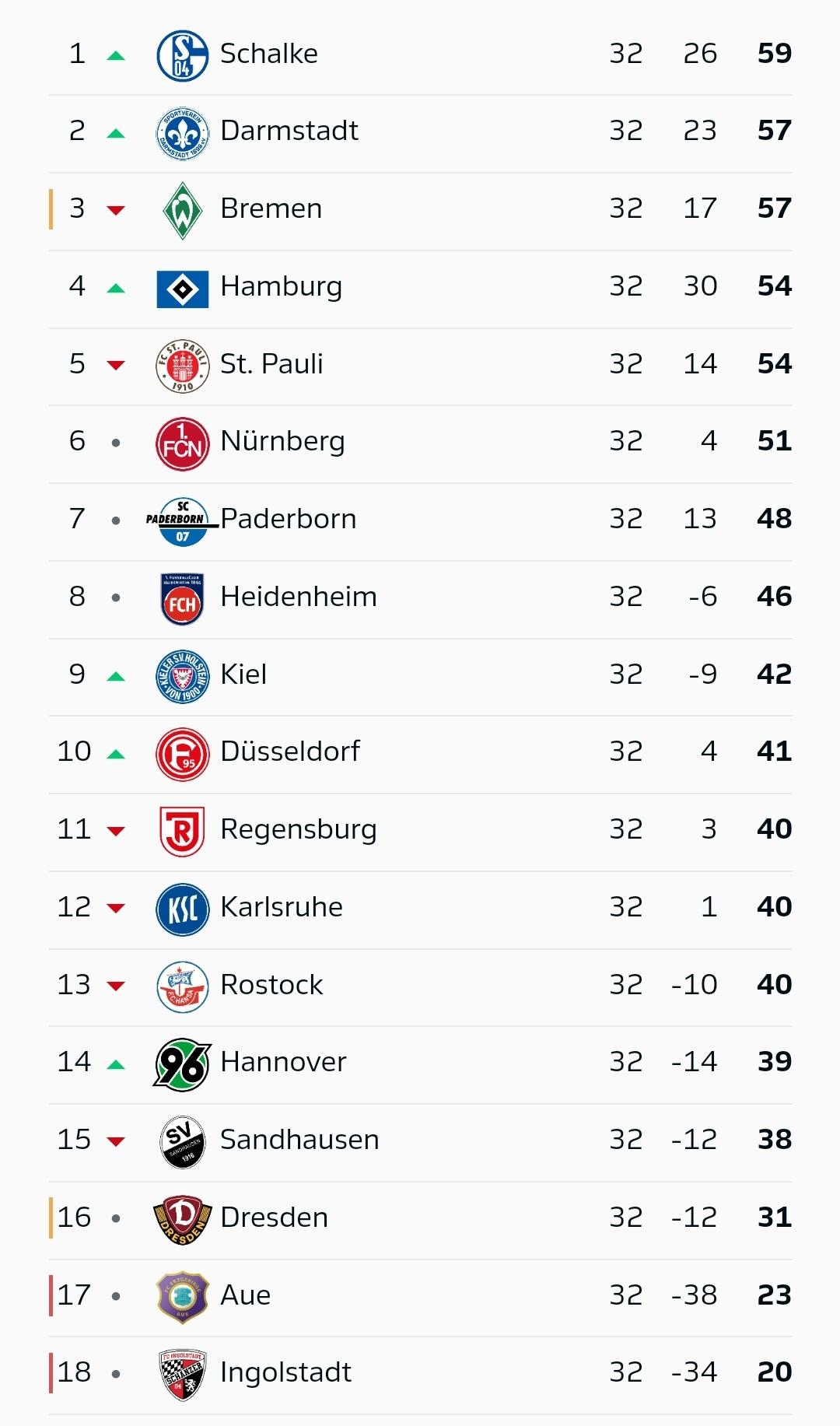This screenshot has width=840, height=1426.
Task: Click the Darmstadt lily club crest
Action: tap(183, 133)
